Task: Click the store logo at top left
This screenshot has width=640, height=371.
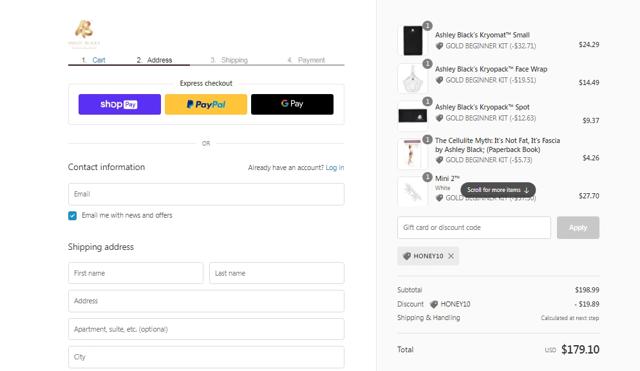Action: click(x=84, y=33)
